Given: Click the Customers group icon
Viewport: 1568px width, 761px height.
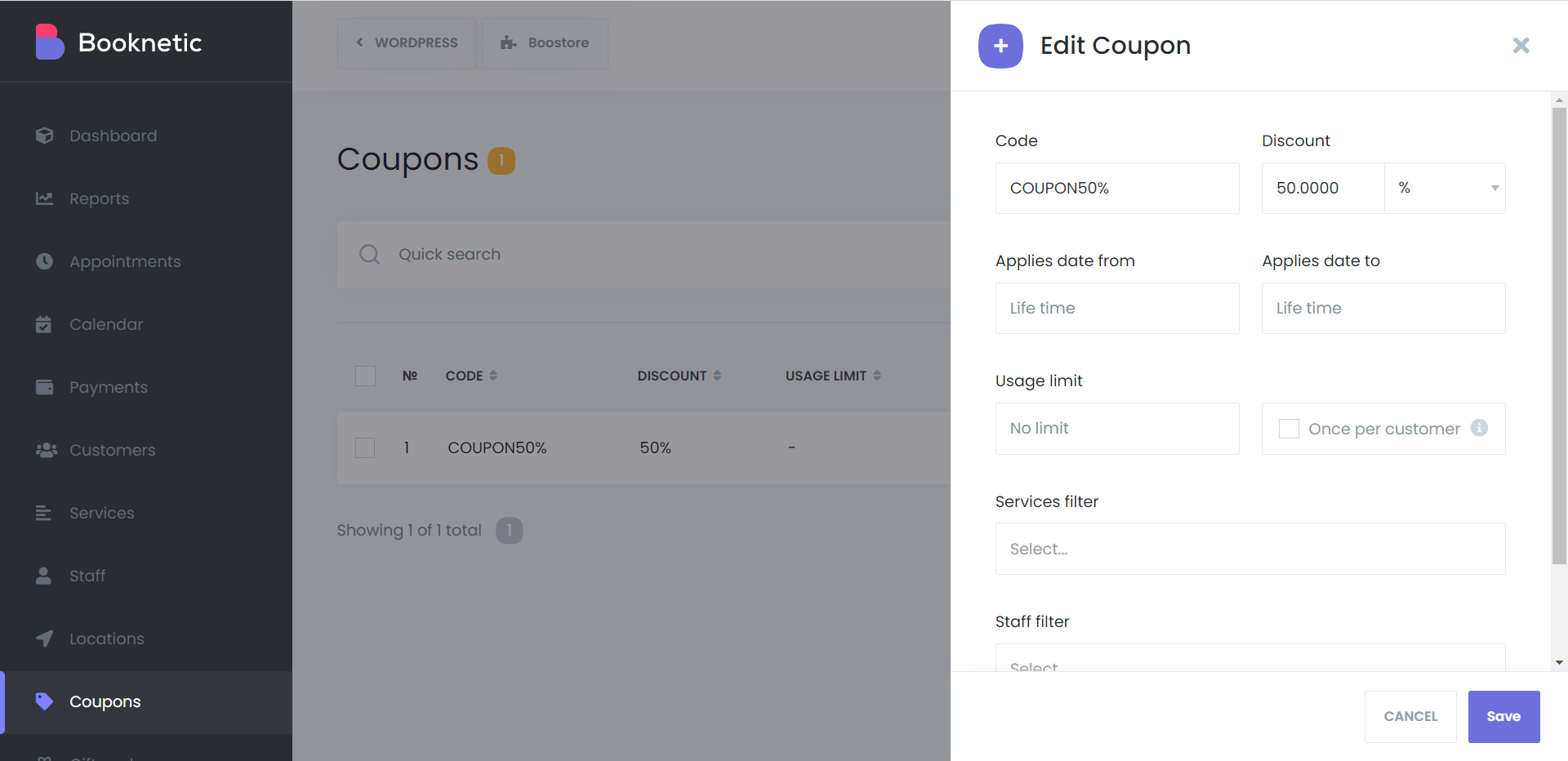Looking at the screenshot, I should coord(46,450).
